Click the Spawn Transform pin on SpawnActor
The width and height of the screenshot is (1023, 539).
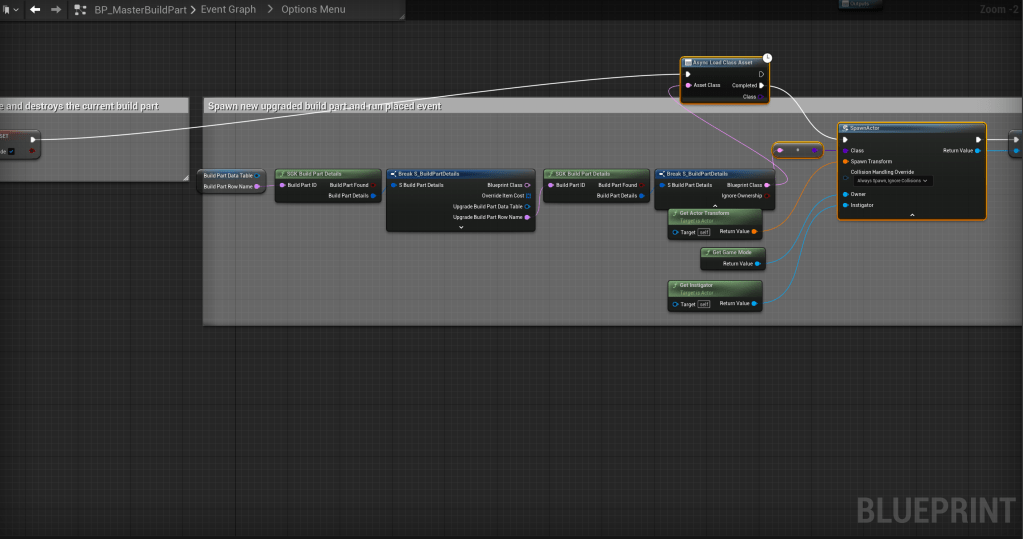pyautogui.click(x=845, y=161)
